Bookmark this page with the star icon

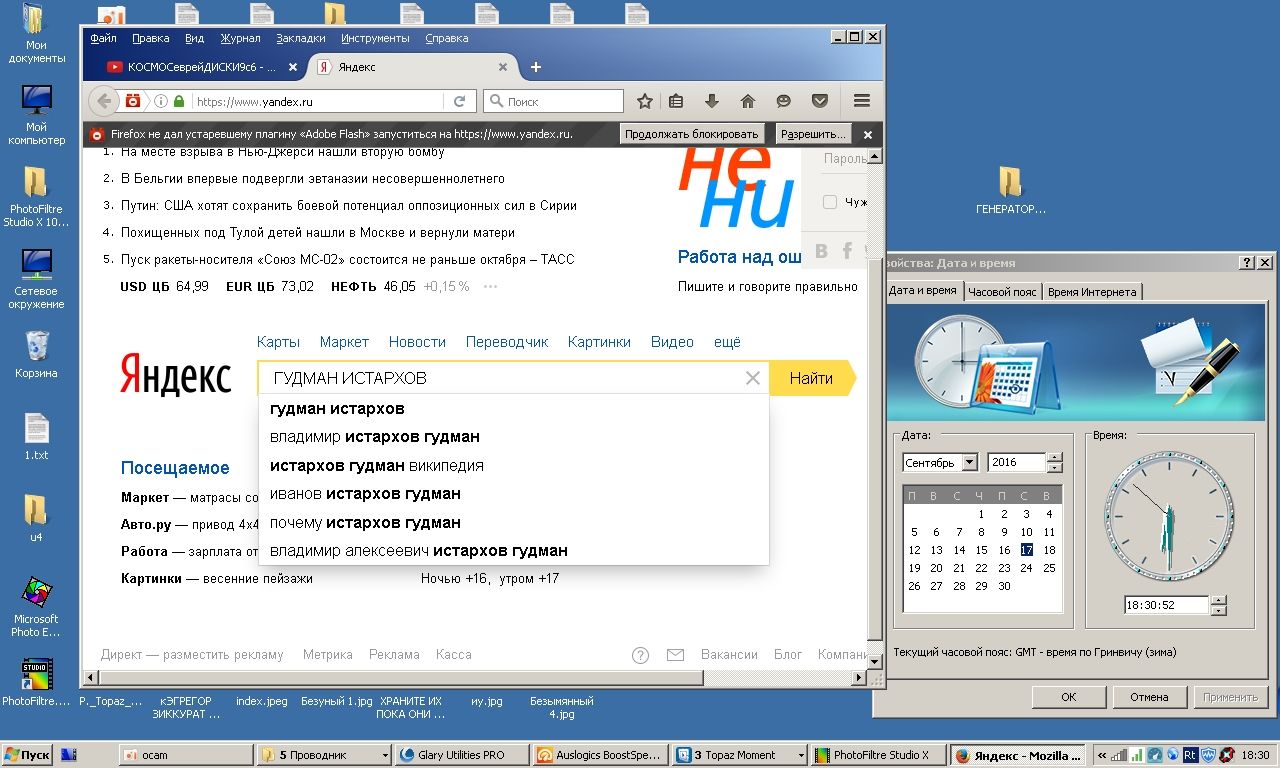coord(645,101)
